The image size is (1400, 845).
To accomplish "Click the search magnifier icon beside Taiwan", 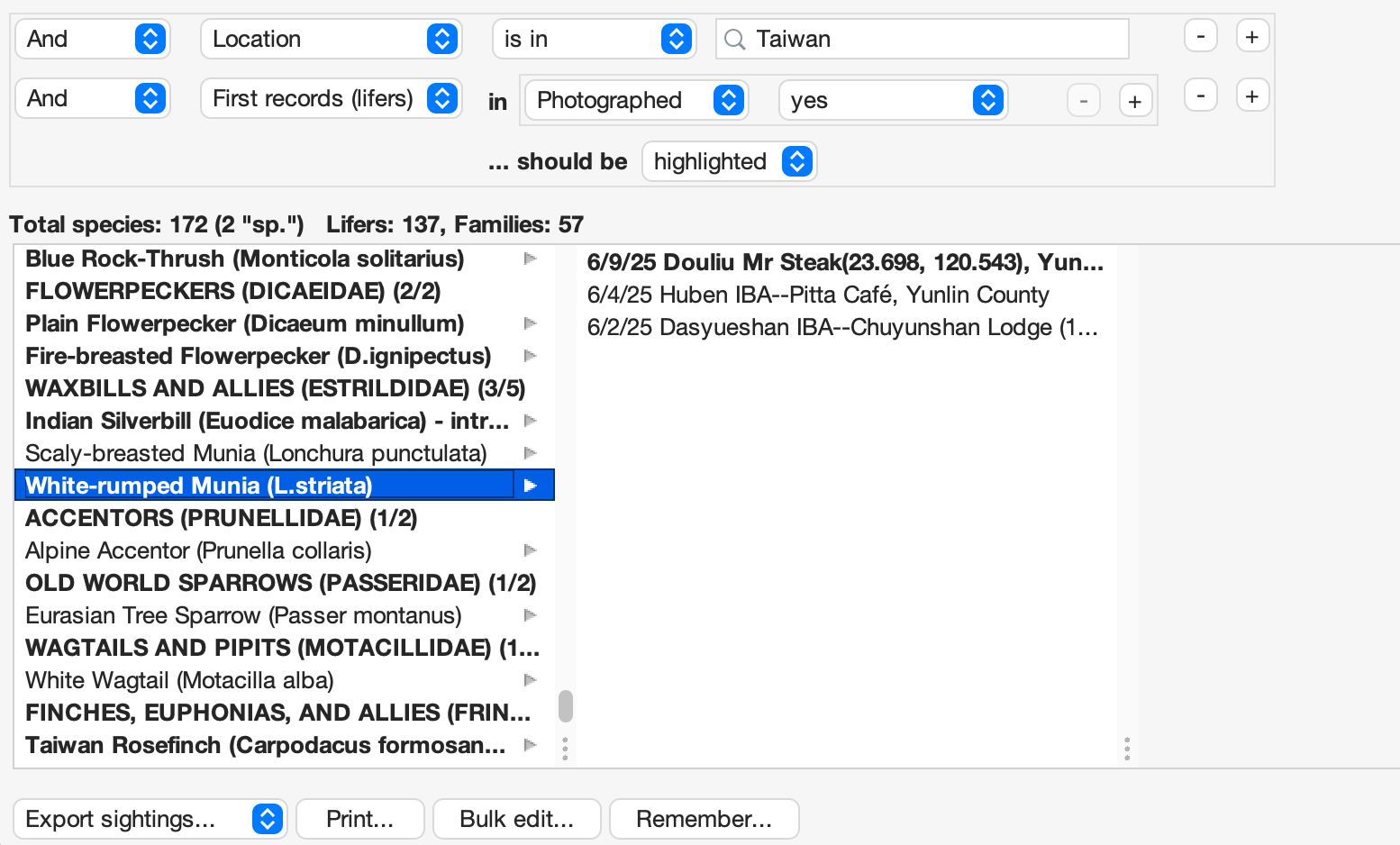I will (735, 40).
